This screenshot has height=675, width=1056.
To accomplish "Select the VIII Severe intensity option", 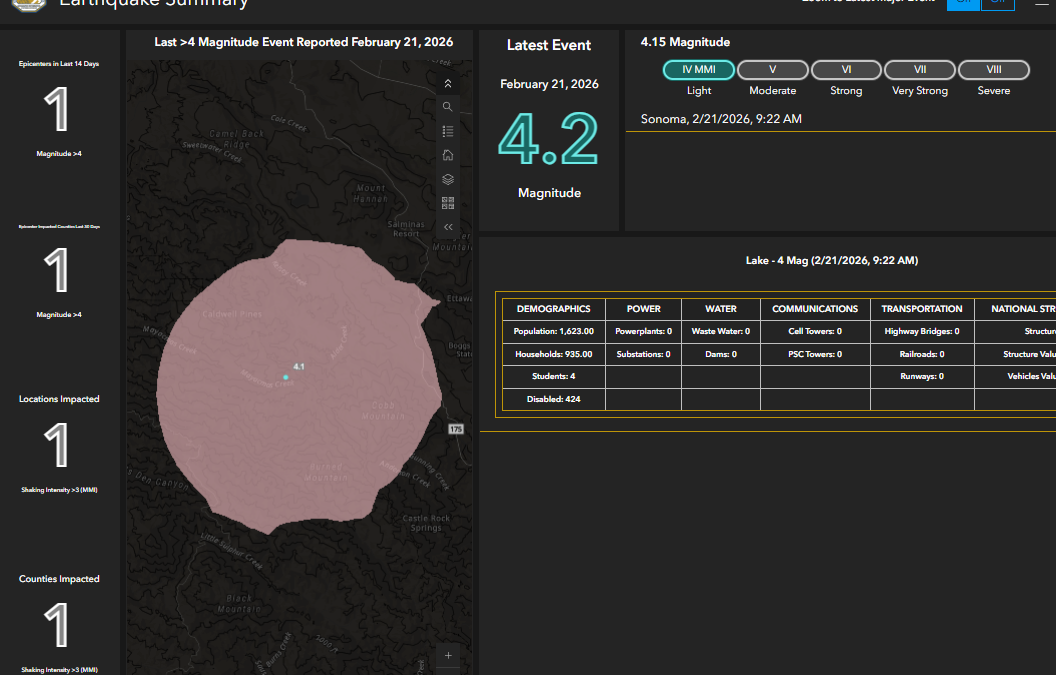I will (x=993, y=70).
